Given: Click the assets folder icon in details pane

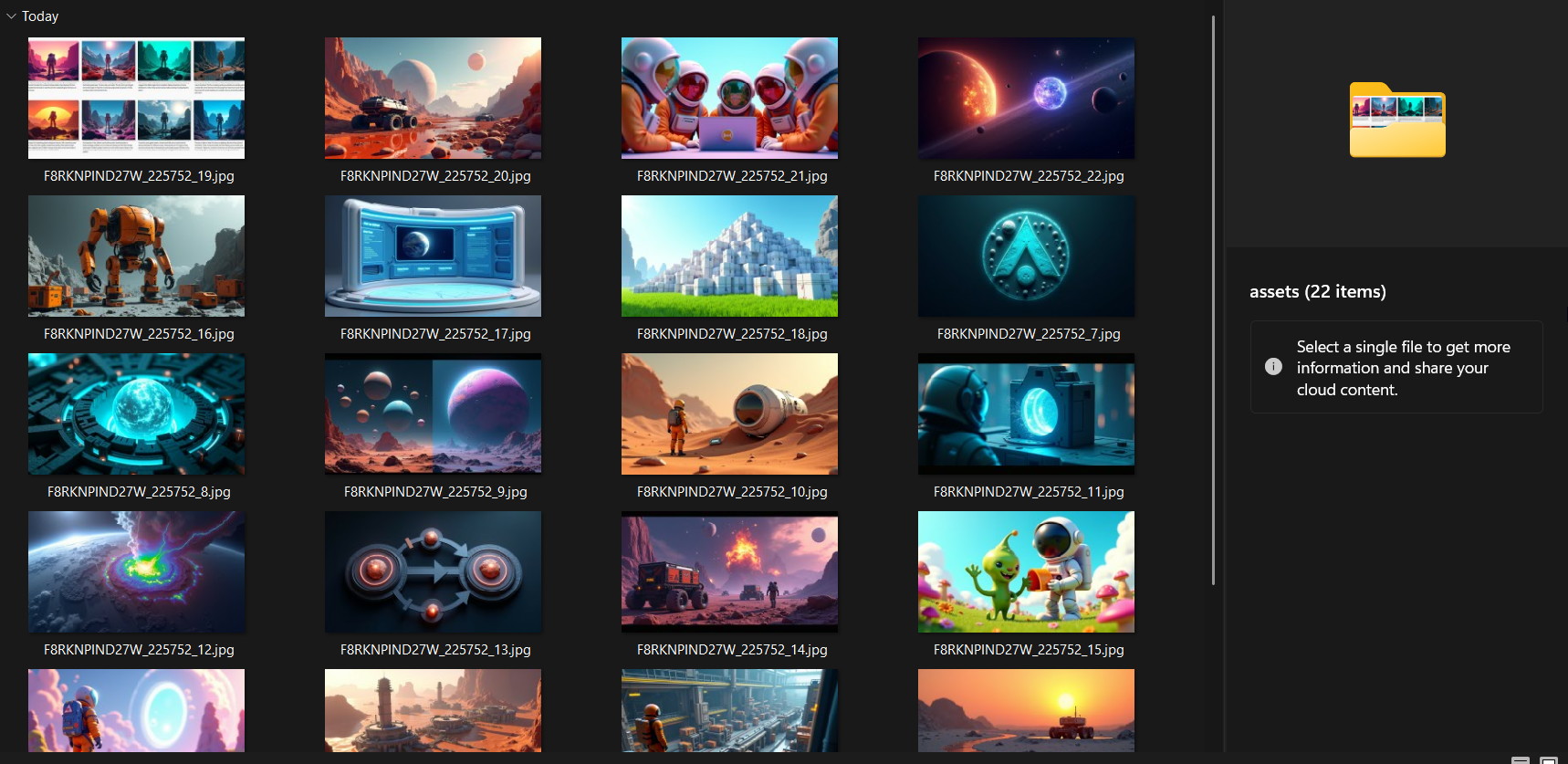Looking at the screenshot, I should [x=1397, y=120].
